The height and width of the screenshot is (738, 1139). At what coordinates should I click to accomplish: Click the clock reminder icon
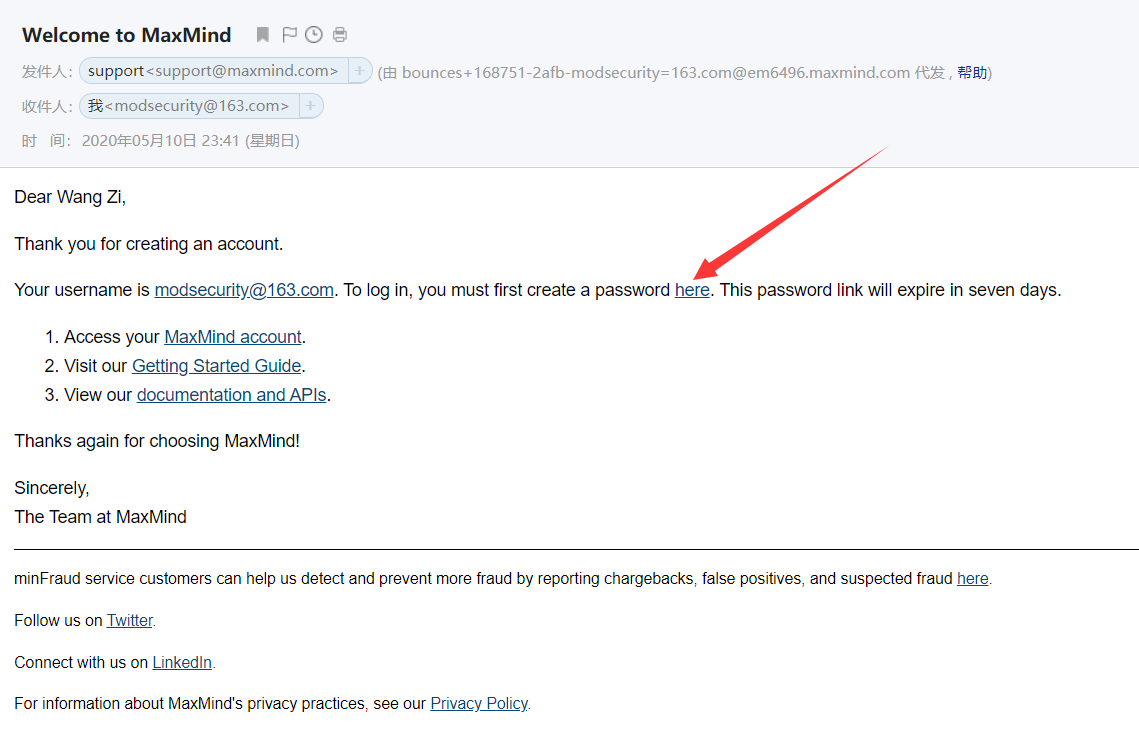[x=314, y=34]
